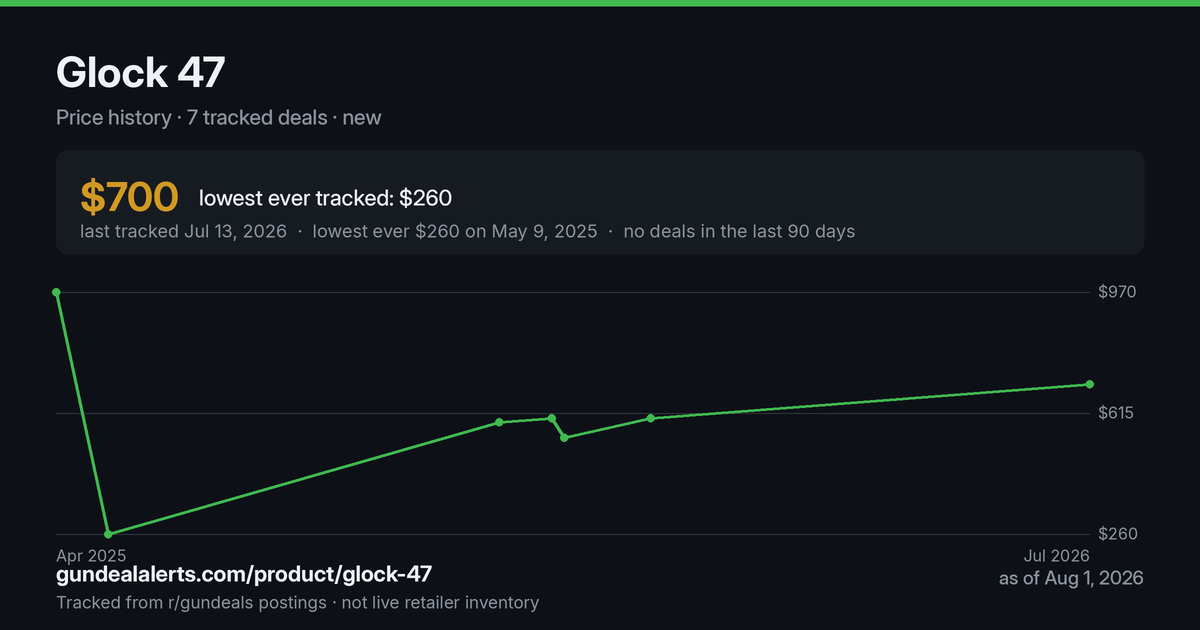Click 'last tracked Jul 13, 2026' text
This screenshot has height=630, width=1200.
(183, 231)
